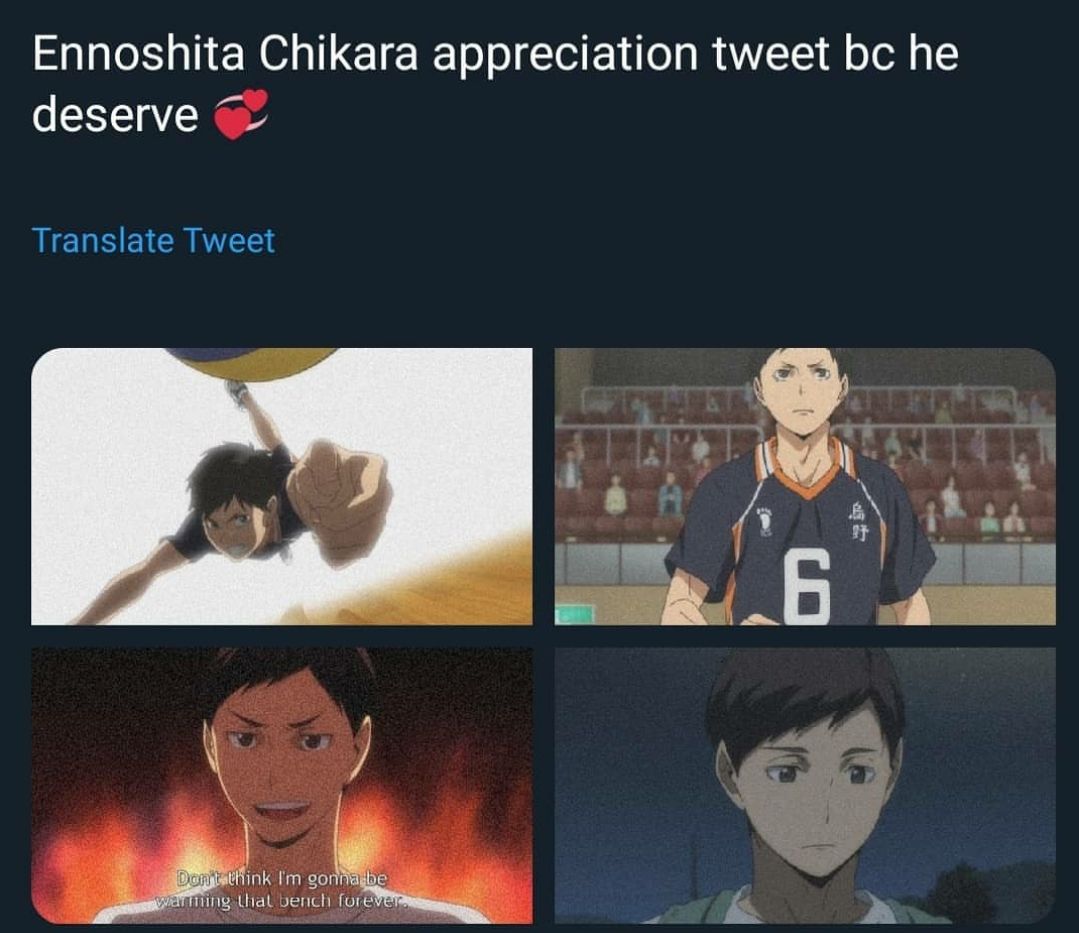The height and width of the screenshot is (933, 1079).
Task: Click the outstretched fist in first image
Action: (339, 502)
